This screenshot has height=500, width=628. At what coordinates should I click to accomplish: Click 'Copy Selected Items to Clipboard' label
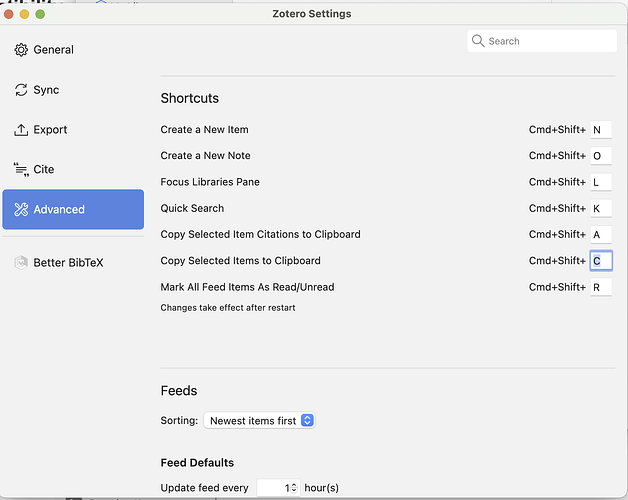[x=240, y=261]
